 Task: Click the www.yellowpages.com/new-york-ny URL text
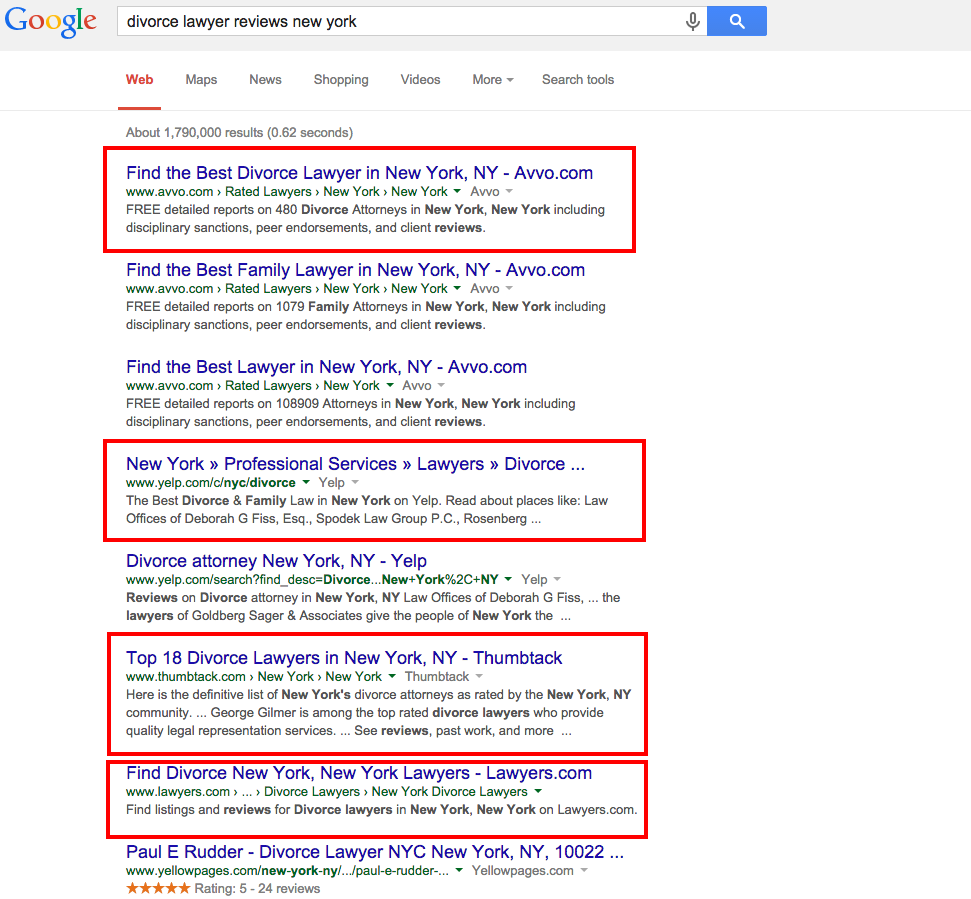click(x=287, y=871)
